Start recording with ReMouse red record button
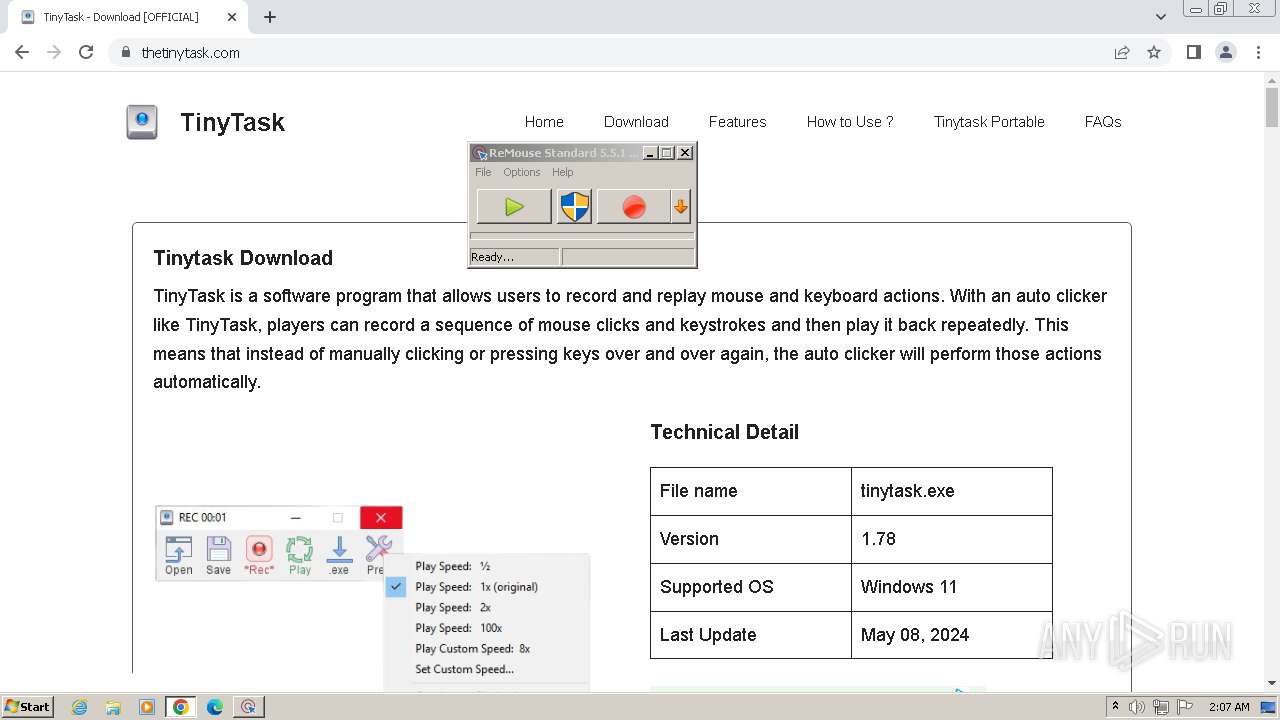 point(633,207)
